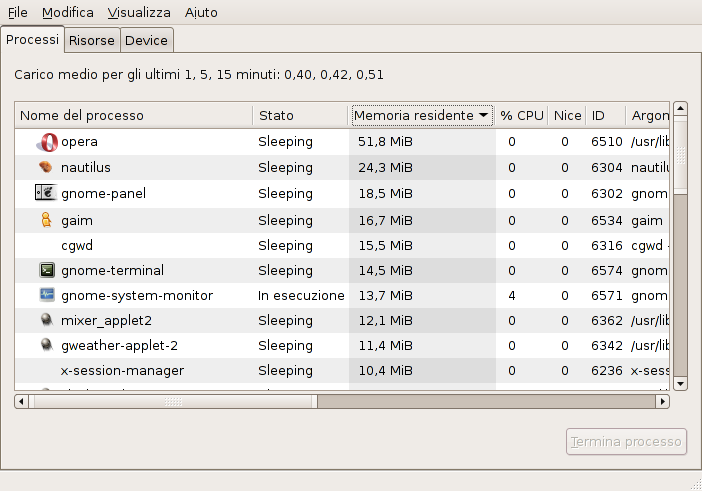Select the nautilus process name
702x491 pixels.
(86, 167)
